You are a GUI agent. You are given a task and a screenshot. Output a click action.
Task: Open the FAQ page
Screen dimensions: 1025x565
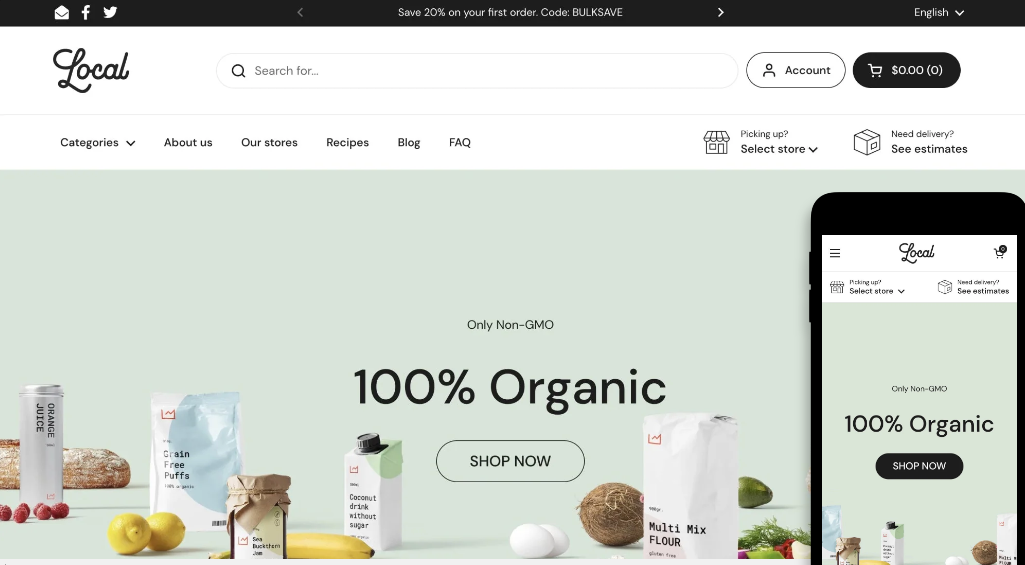pos(460,143)
